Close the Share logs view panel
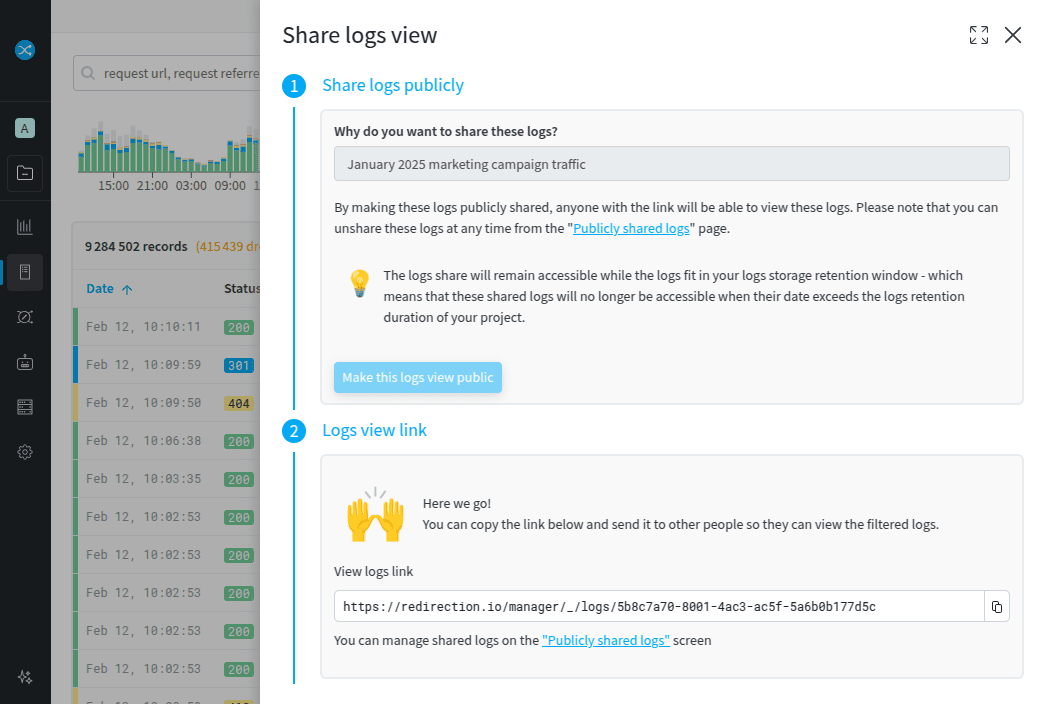 click(x=1012, y=36)
